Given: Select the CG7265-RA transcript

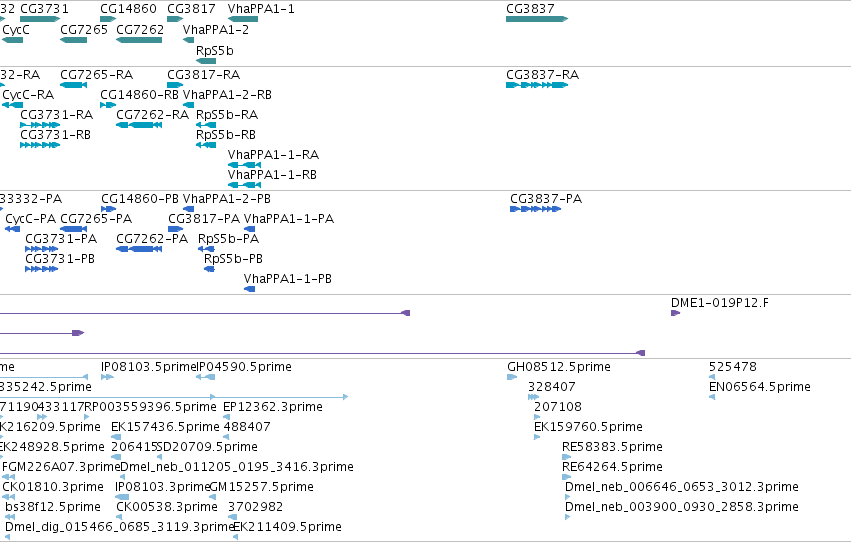Looking at the screenshot, I should tap(73, 85).
